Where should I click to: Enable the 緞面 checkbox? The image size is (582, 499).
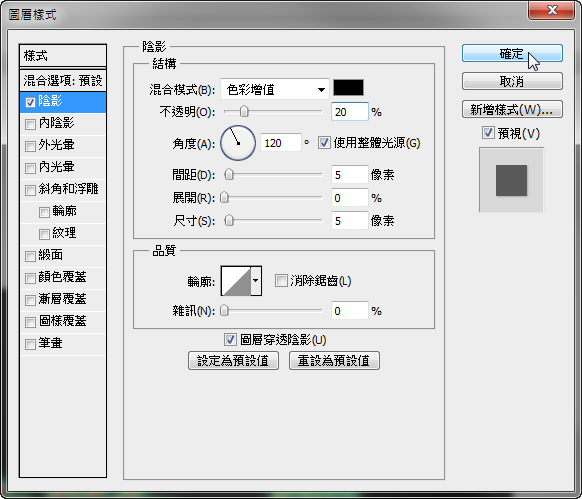click(x=30, y=256)
